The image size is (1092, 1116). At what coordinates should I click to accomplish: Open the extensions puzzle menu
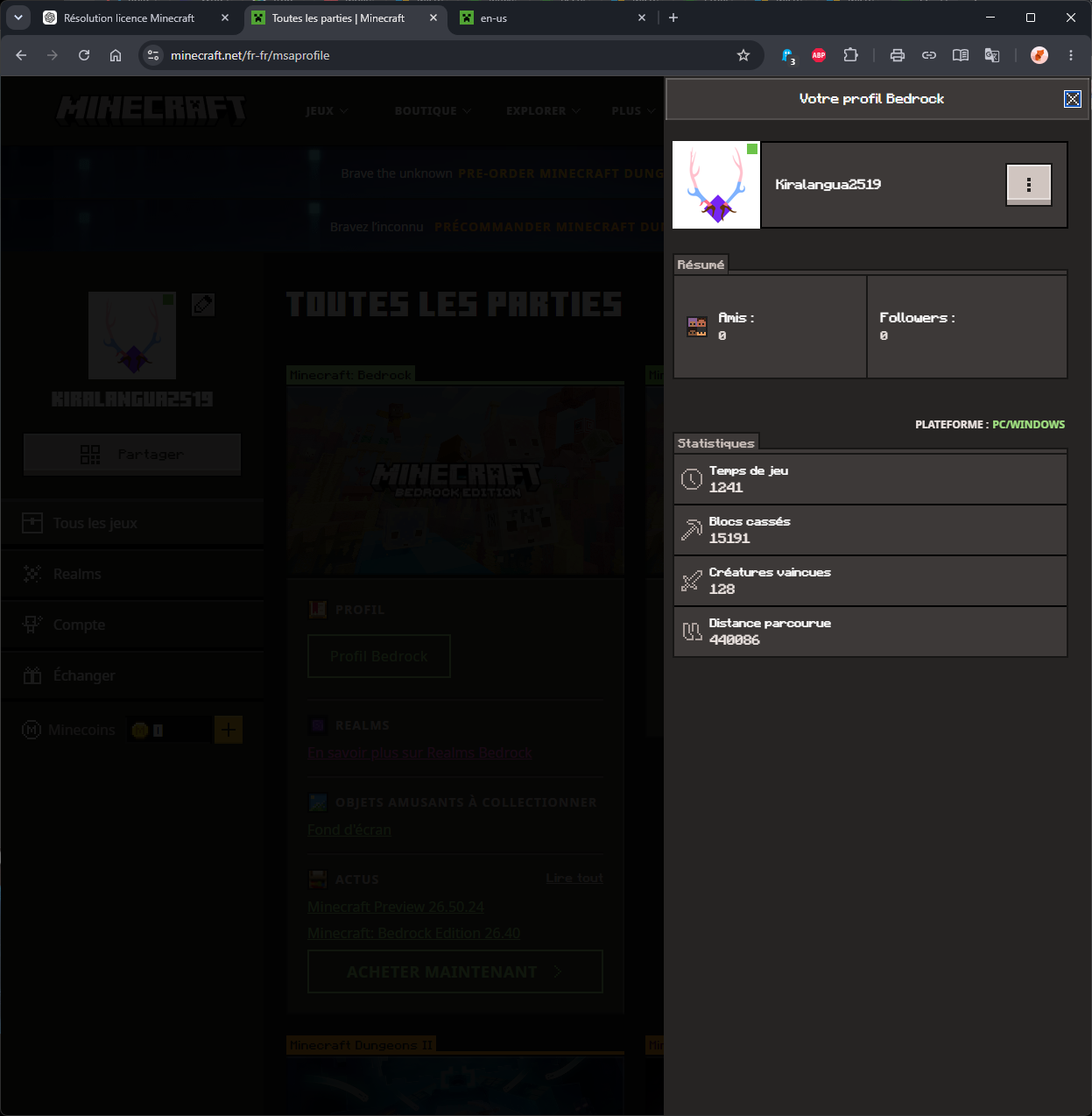850,55
